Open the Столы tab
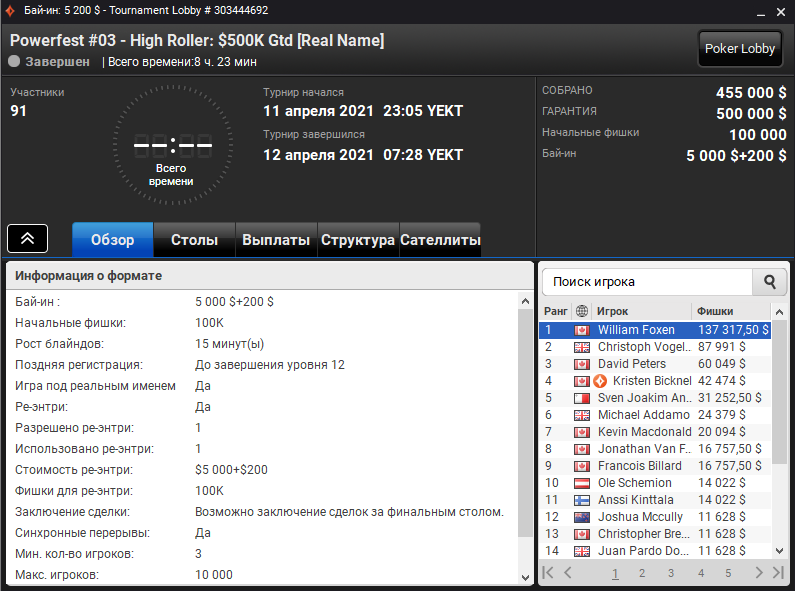This screenshot has height=591, width=795. coord(194,240)
